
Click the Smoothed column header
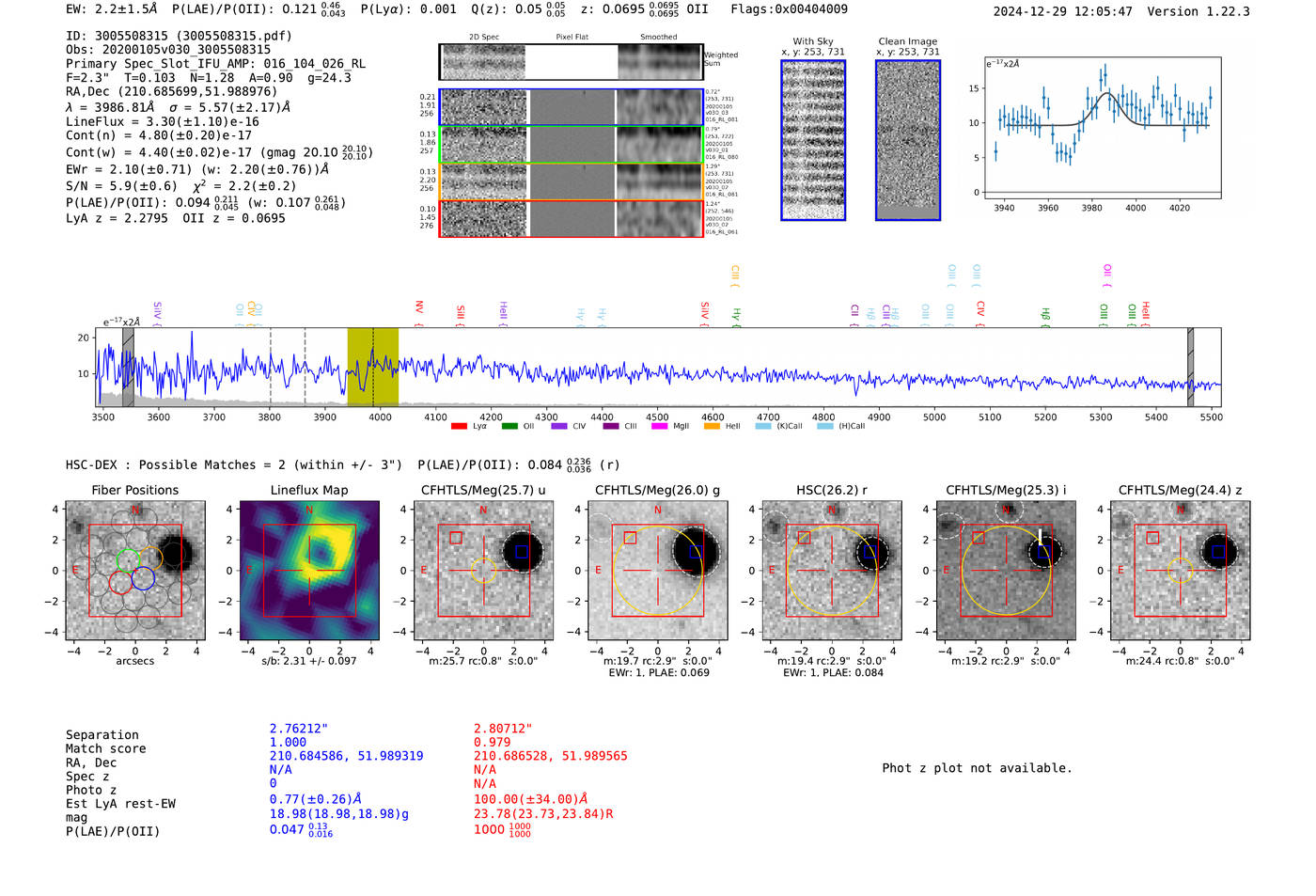659,38
